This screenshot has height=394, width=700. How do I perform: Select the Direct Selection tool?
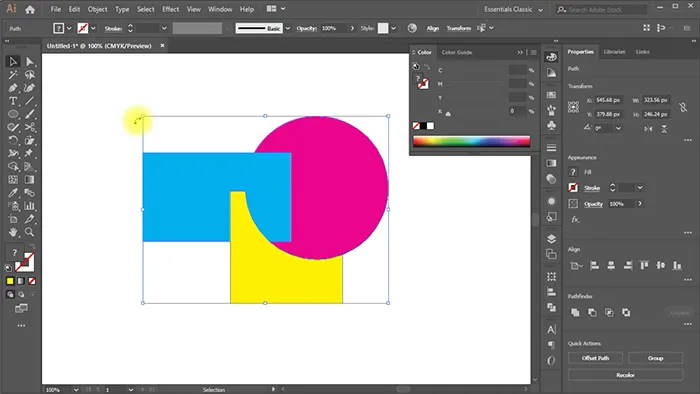click(x=29, y=62)
